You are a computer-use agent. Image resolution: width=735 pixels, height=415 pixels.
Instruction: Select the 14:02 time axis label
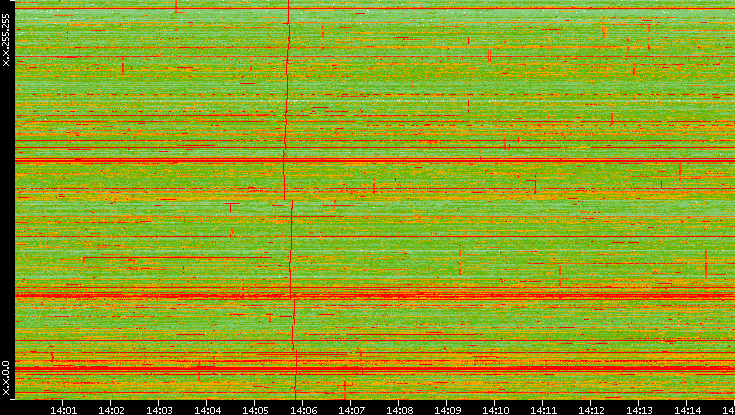pyautogui.click(x=111, y=410)
